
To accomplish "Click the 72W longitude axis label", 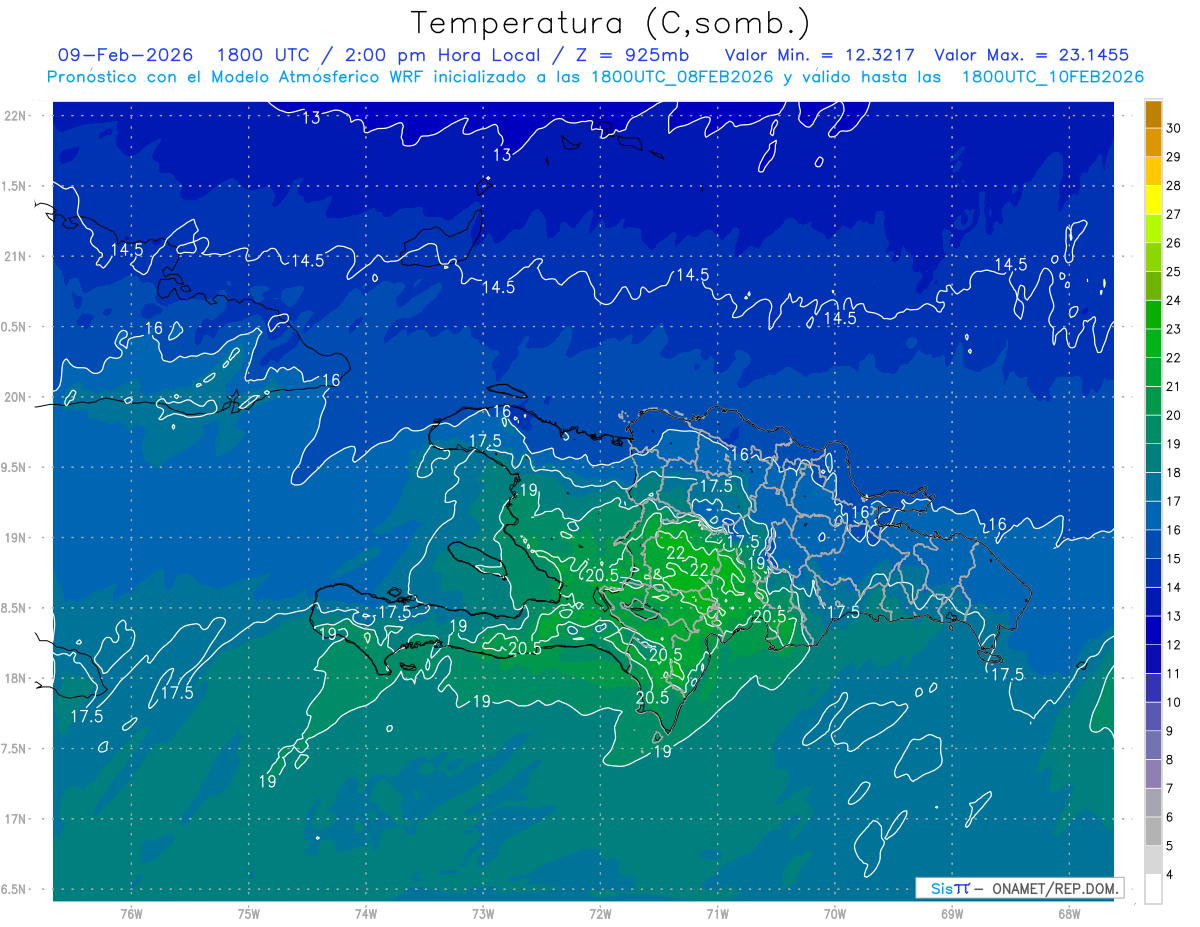I will pyautogui.click(x=600, y=914).
